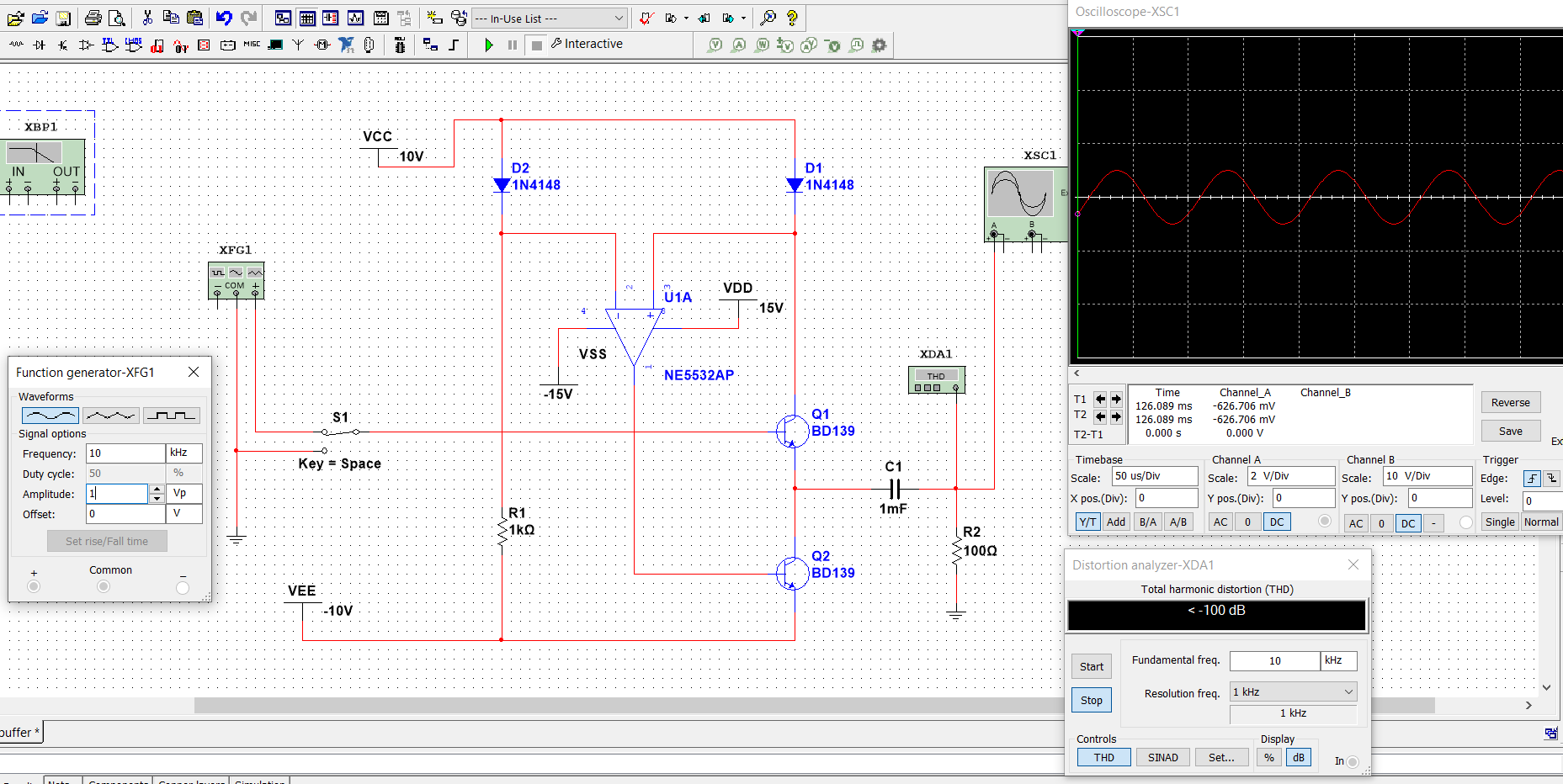The height and width of the screenshot is (784, 1563).
Task: Toggle Channel B invert minus button
Action: tap(1433, 523)
